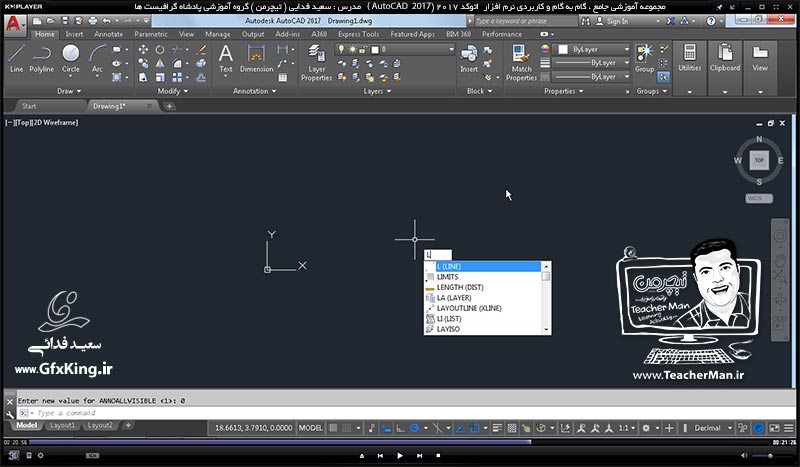Click the Array tool icon
The height and width of the screenshot is (467, 800).
[x=177, y=77]
